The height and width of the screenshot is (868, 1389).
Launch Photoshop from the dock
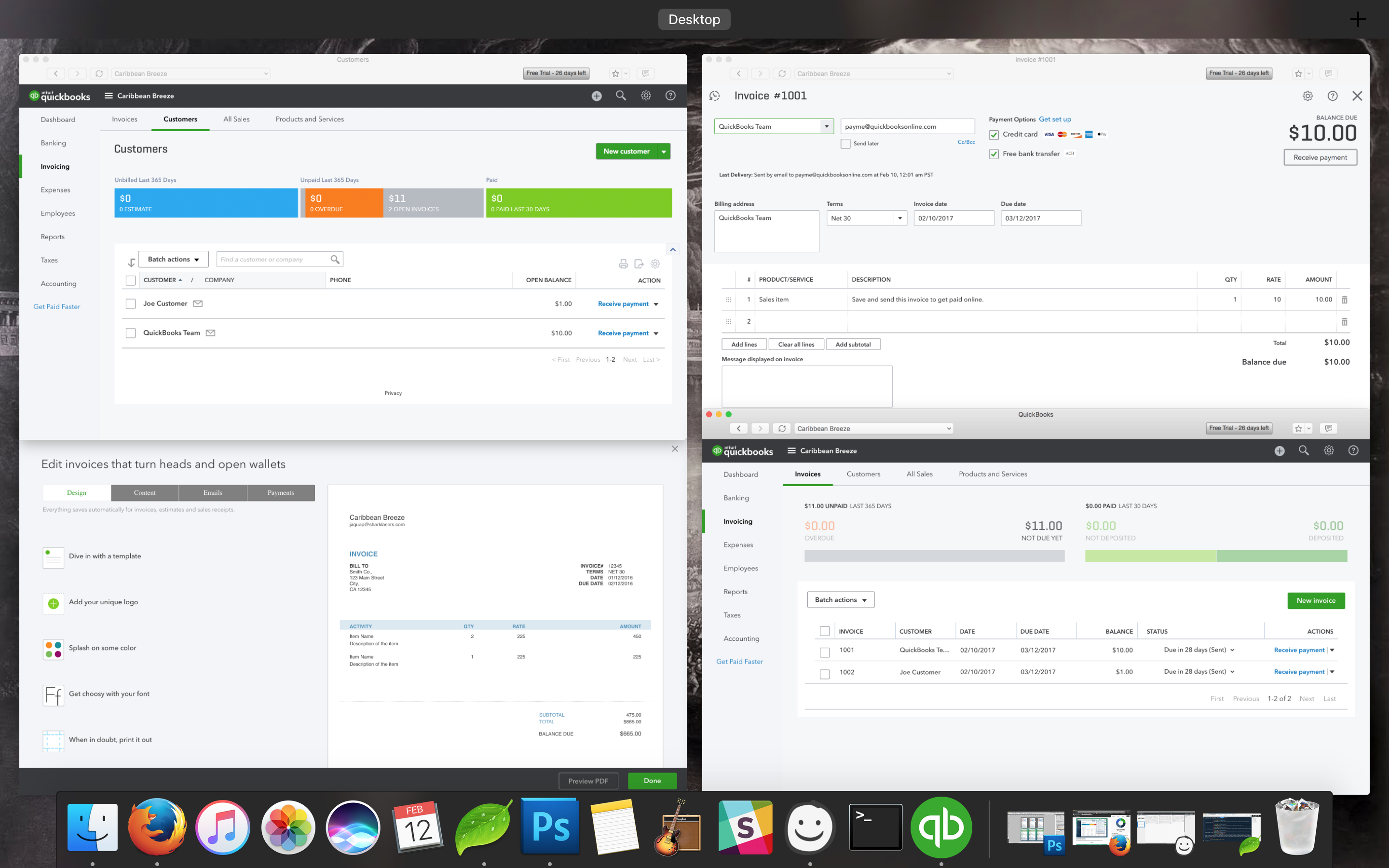click(x=550, y=827)
